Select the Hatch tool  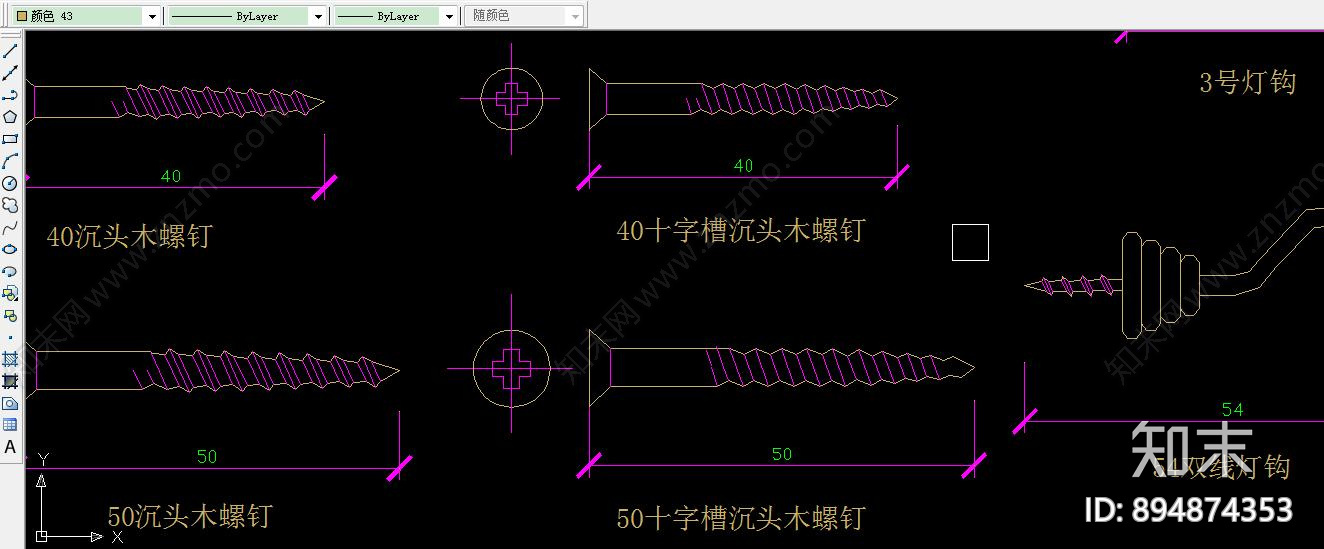[x=10, y=359]
